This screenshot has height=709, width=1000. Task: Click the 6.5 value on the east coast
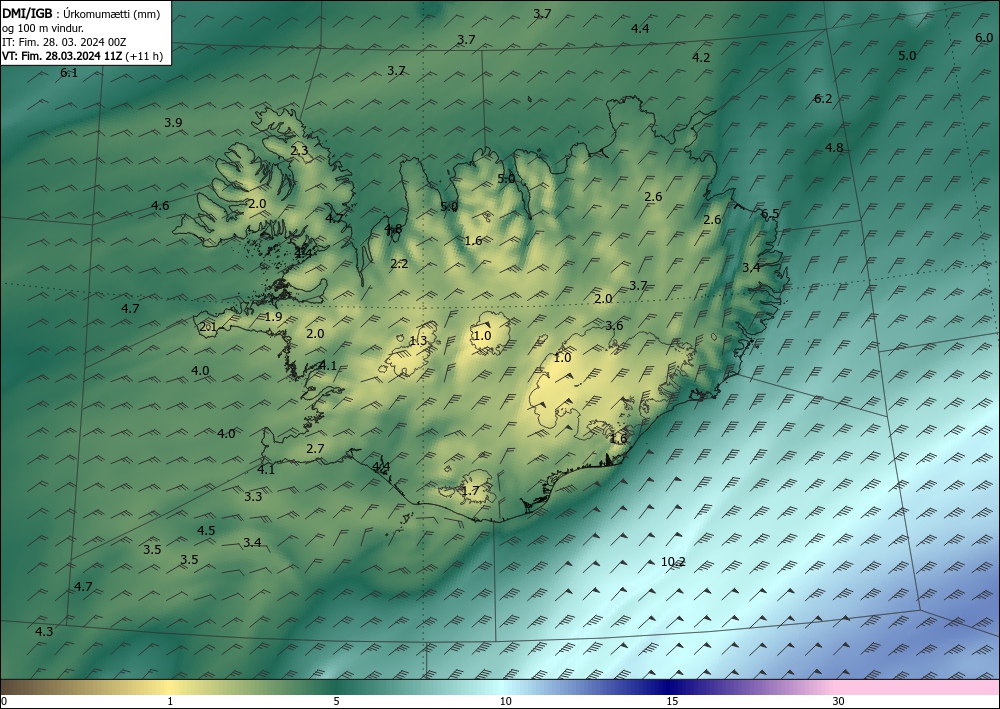[770, 214]
